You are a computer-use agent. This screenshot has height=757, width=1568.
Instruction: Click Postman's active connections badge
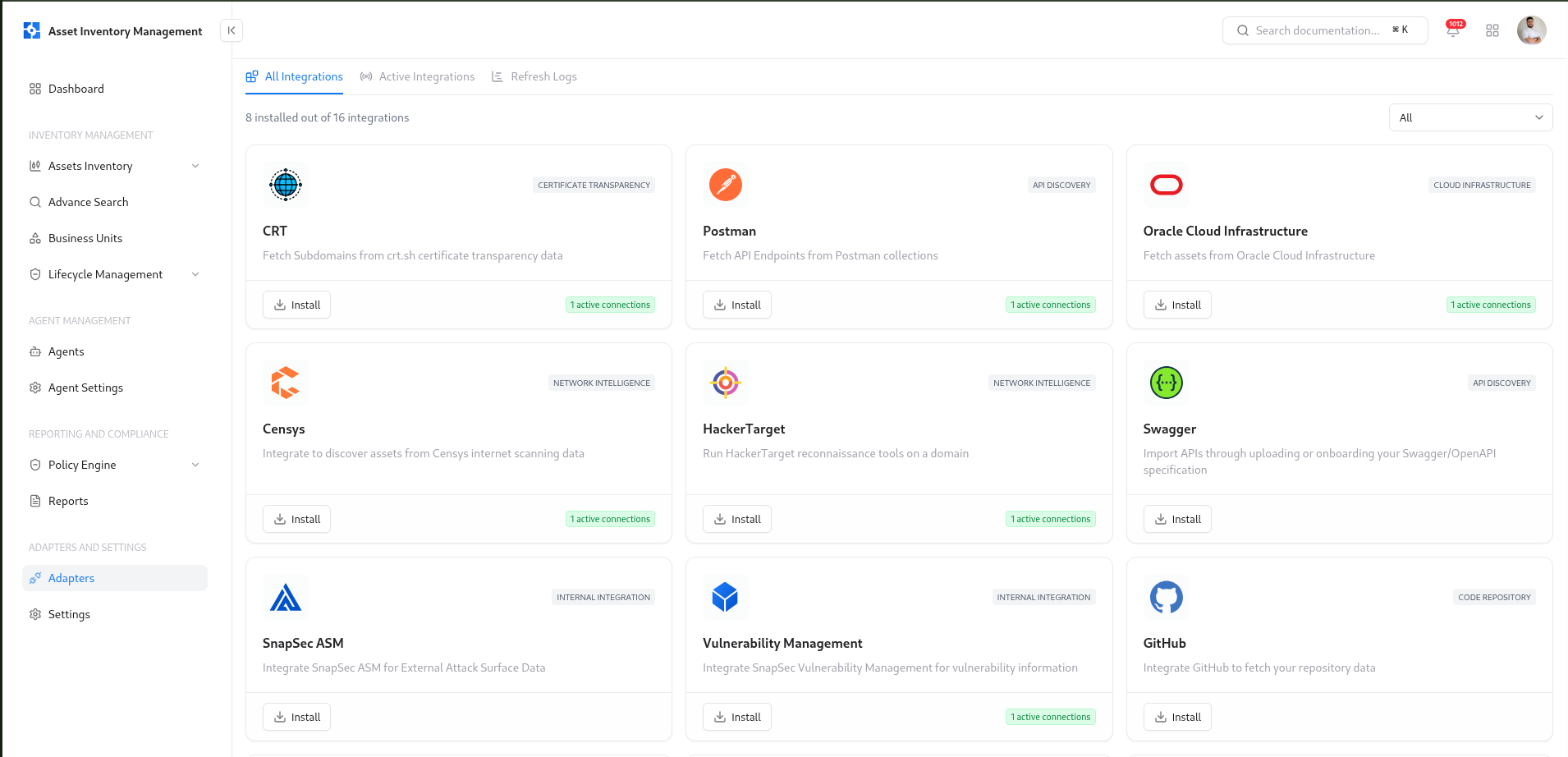(1051, 305)
